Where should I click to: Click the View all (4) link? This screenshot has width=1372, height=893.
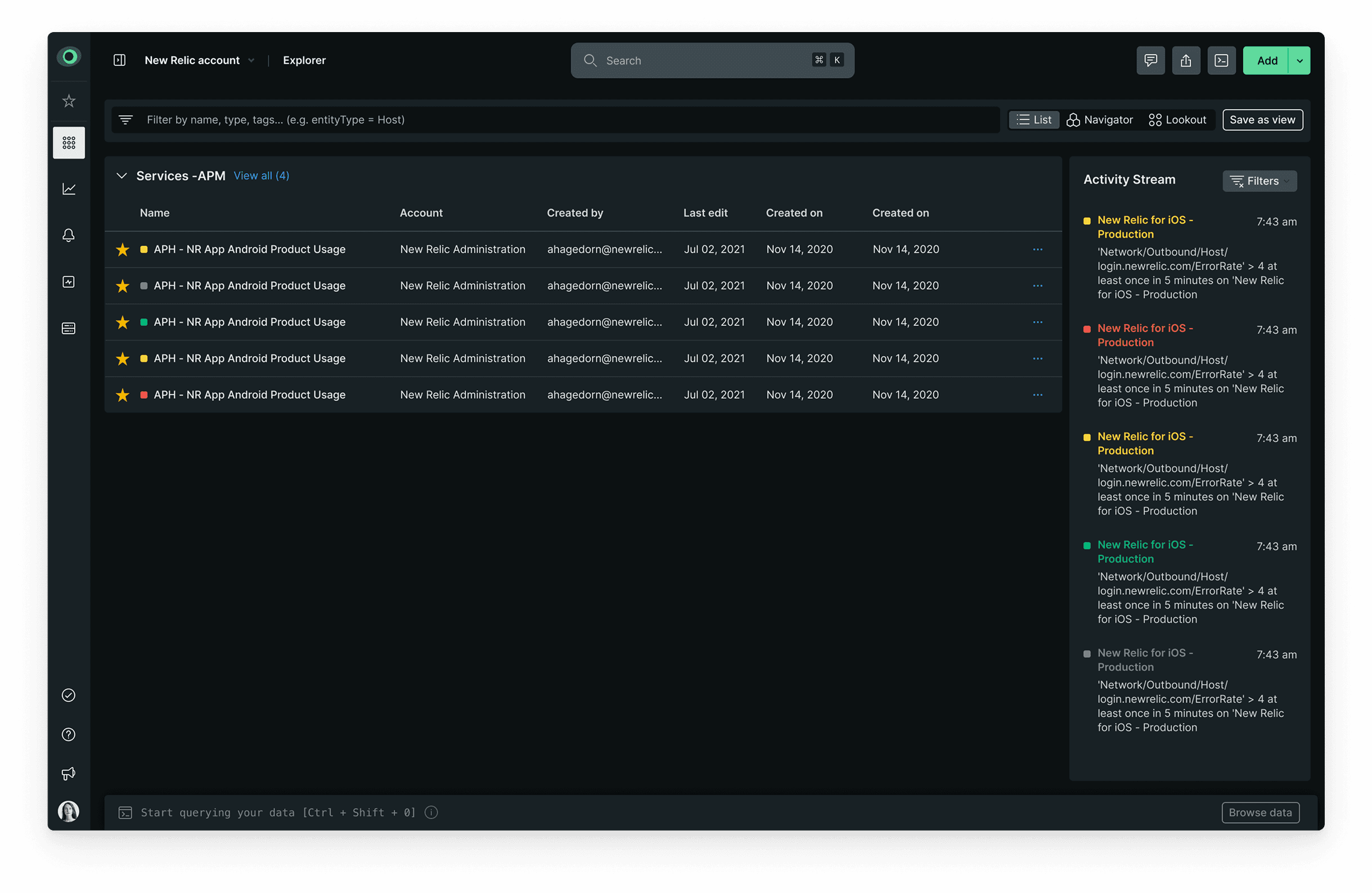pos(261,176)
